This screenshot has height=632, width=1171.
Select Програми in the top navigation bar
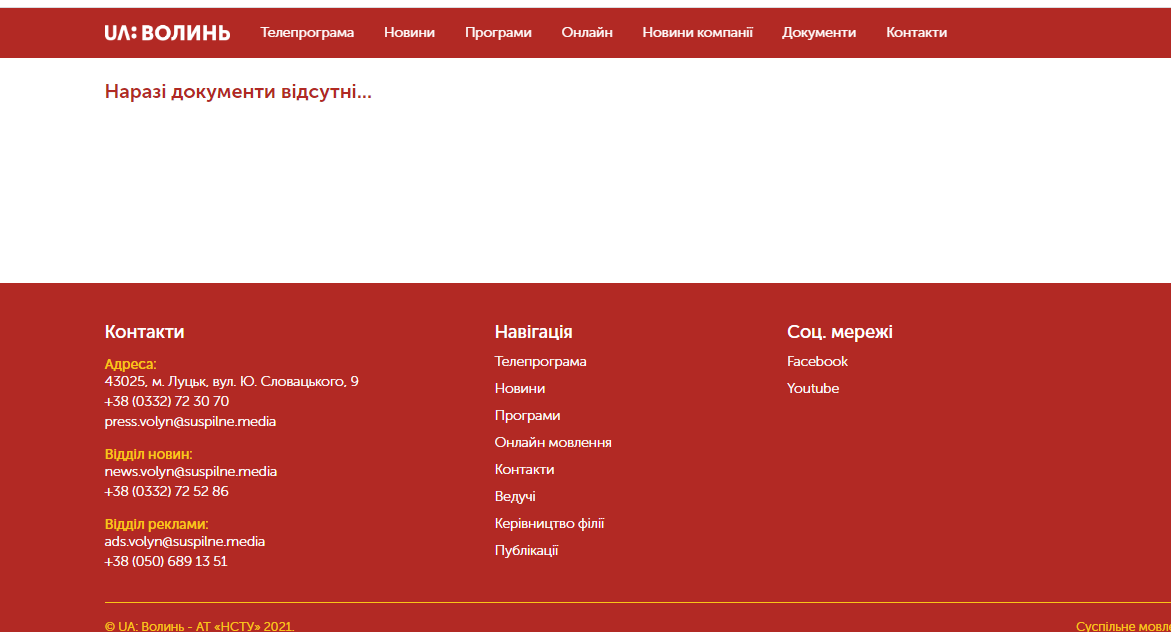click(498, 32)
